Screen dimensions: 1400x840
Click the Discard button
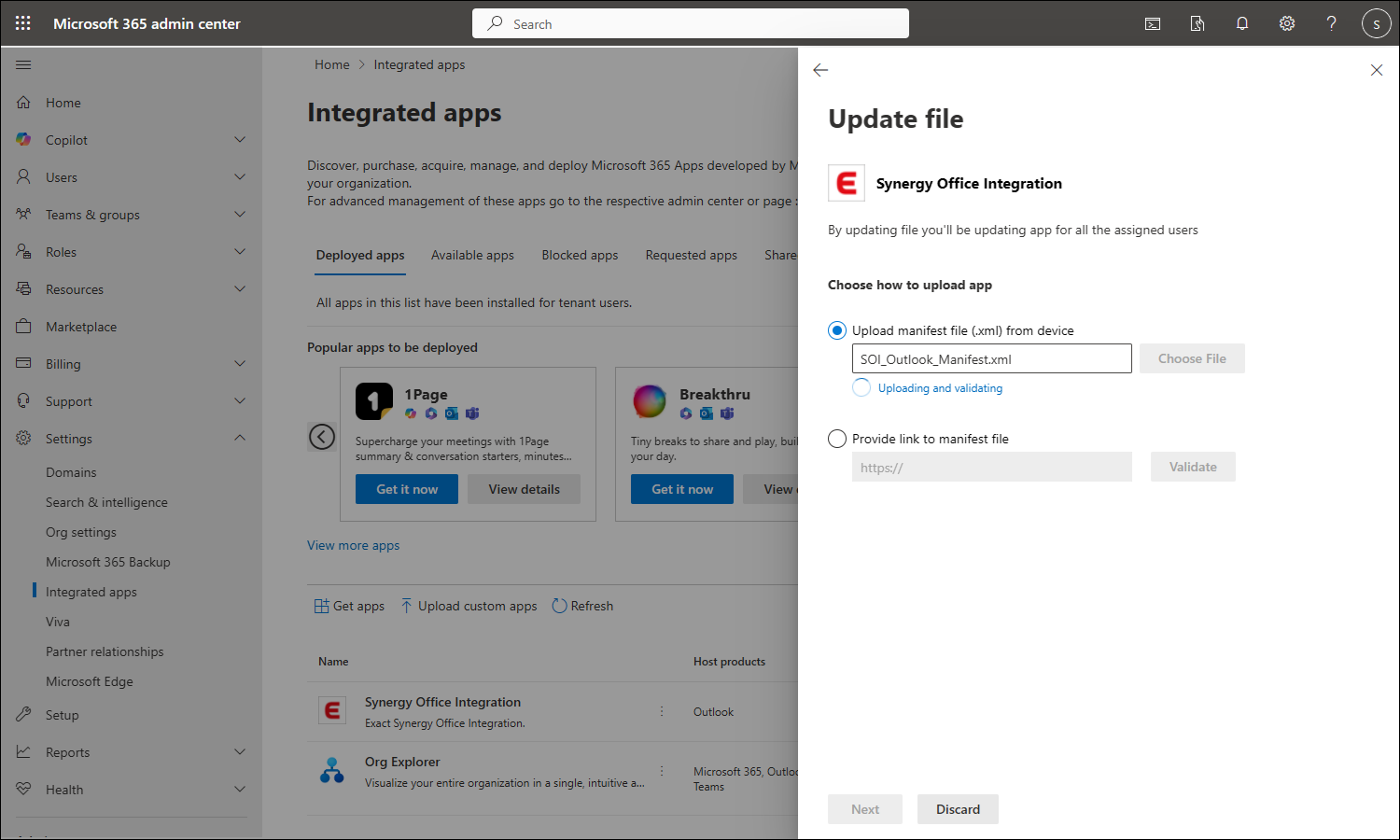pos(958,809)
